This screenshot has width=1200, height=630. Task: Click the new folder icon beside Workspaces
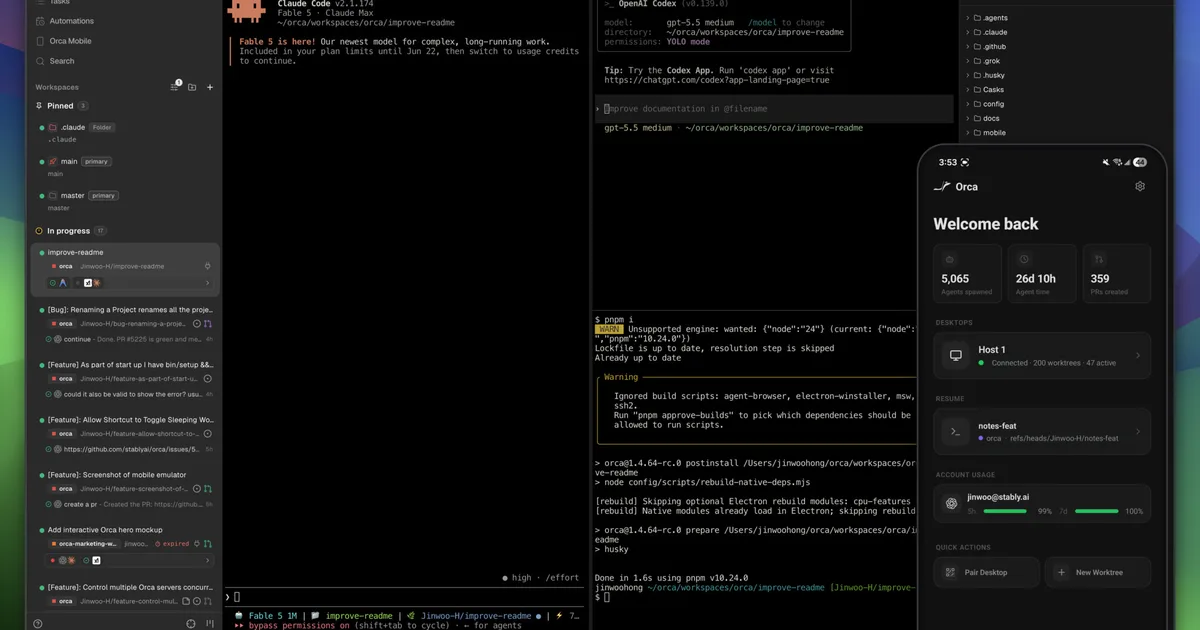[192, 87]
